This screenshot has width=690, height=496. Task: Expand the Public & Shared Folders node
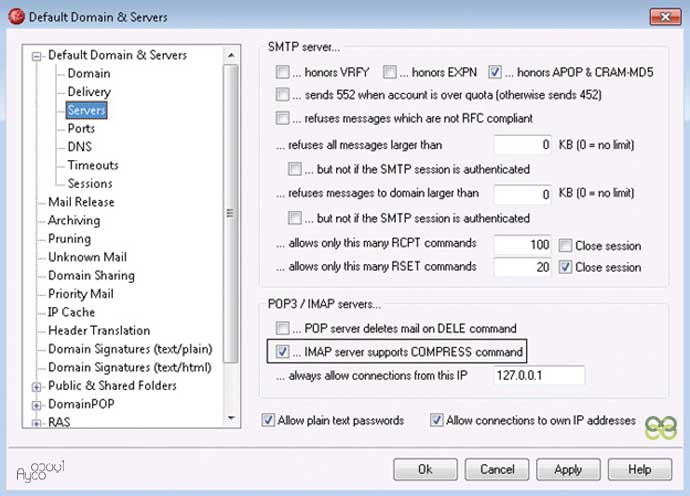pos(37,386)
